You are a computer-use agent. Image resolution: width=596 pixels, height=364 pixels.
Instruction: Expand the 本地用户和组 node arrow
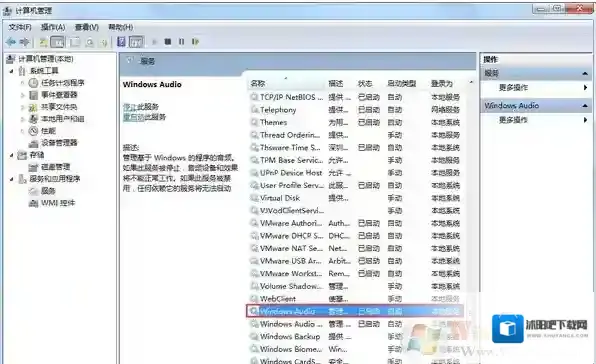[x=22, y=119]
